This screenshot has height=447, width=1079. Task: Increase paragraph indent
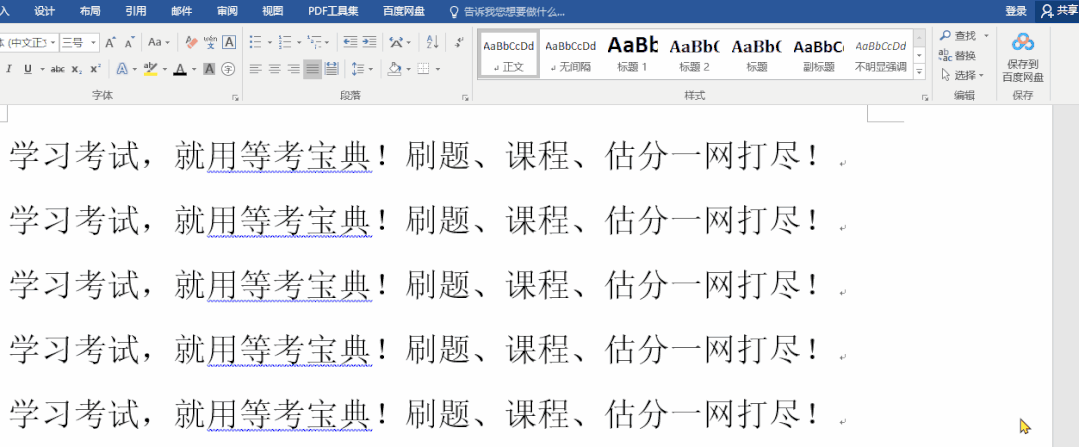(369, 43)
